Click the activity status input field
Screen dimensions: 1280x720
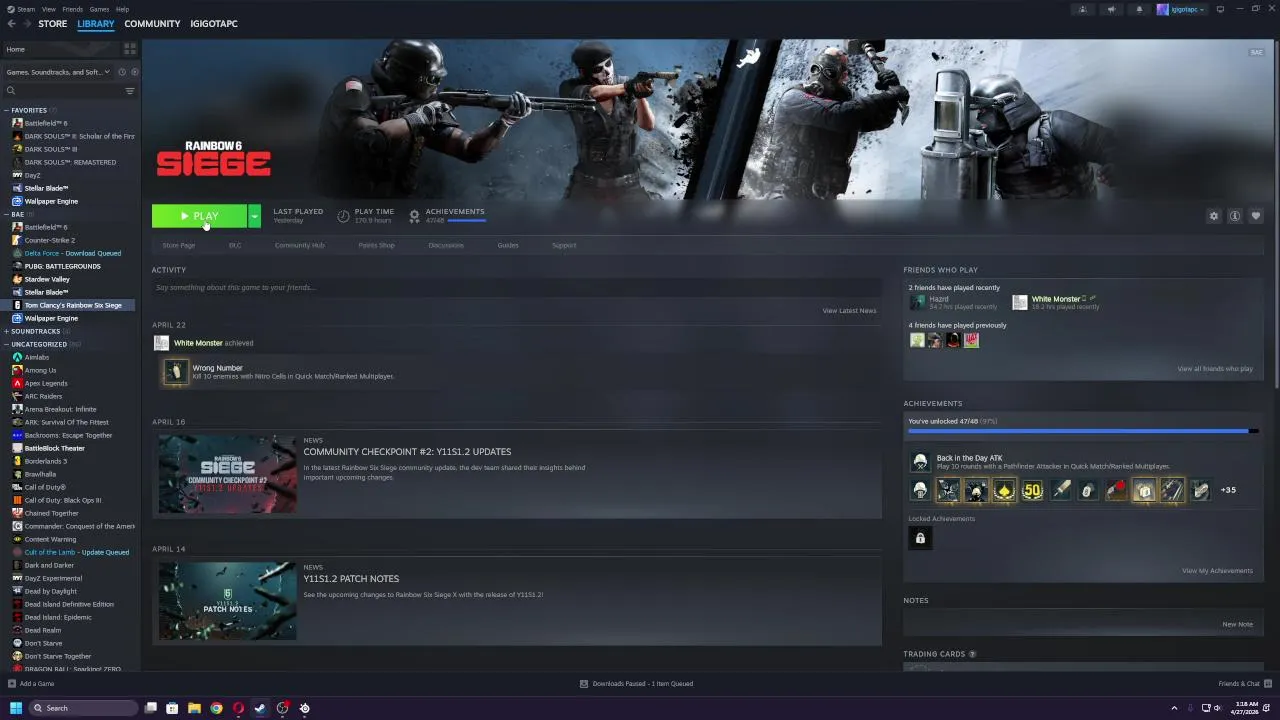[516, 287]
